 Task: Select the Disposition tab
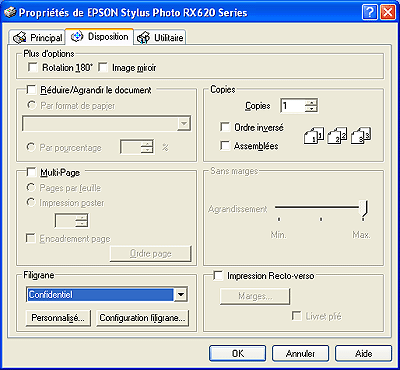click(x=99, y=36)
